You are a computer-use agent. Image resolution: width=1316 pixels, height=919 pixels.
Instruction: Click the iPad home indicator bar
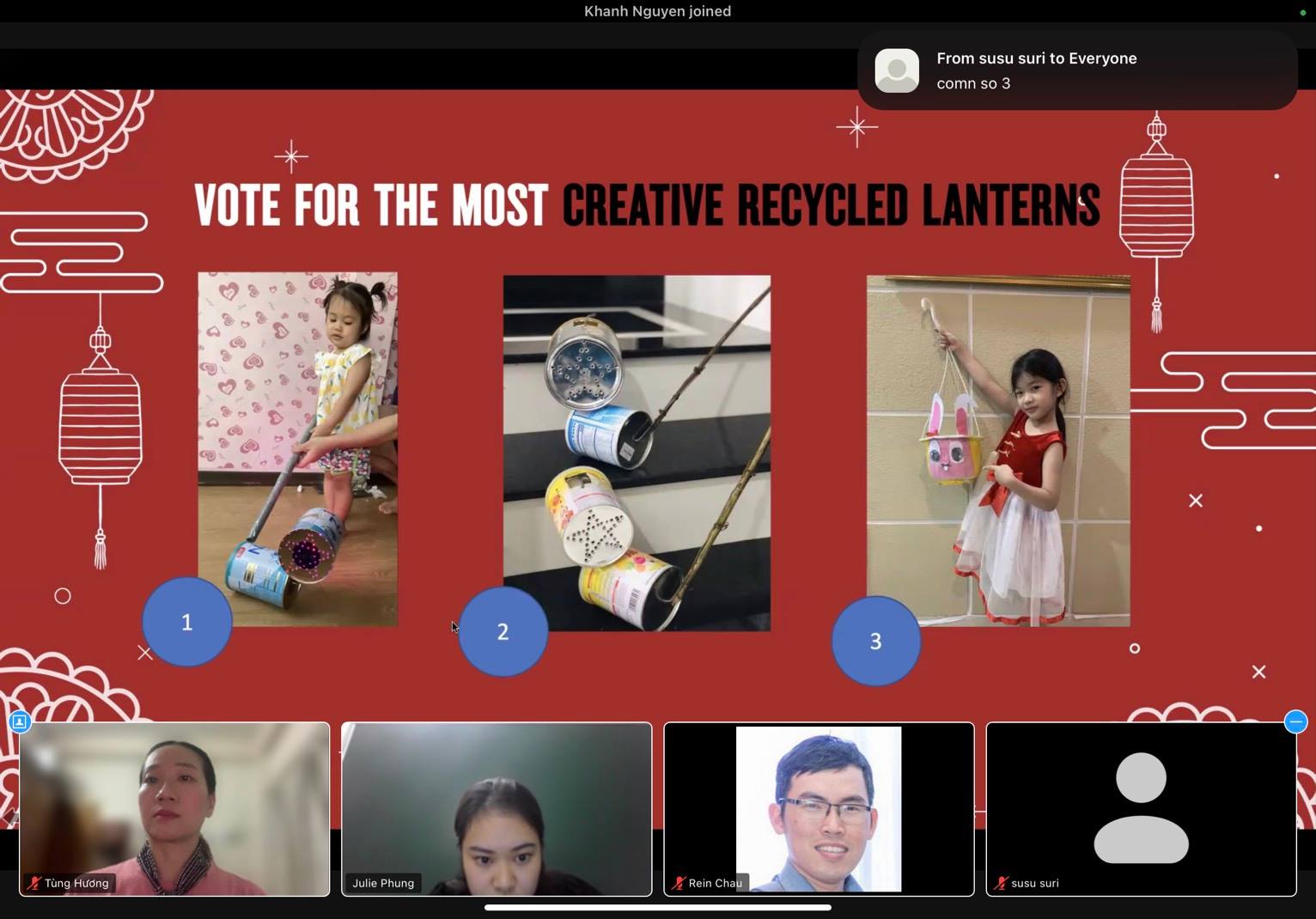click(x=658, y=907)
